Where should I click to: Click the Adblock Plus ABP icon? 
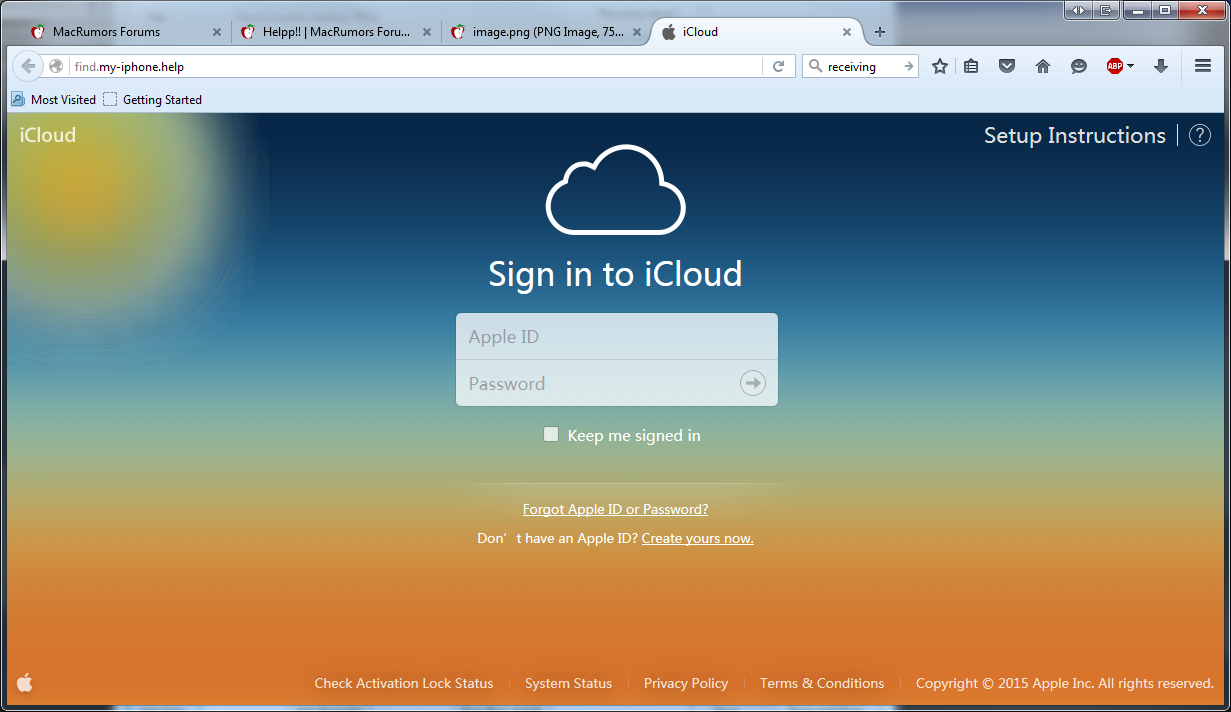click(x=1114, y=67)
